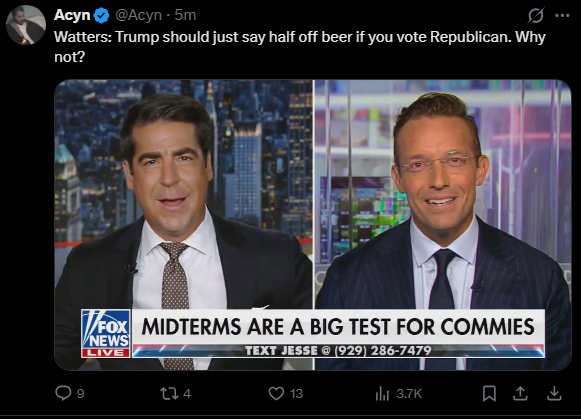The image size is (581, 419).
Task: Click the Acyn display name
Action: coord(72,15)
